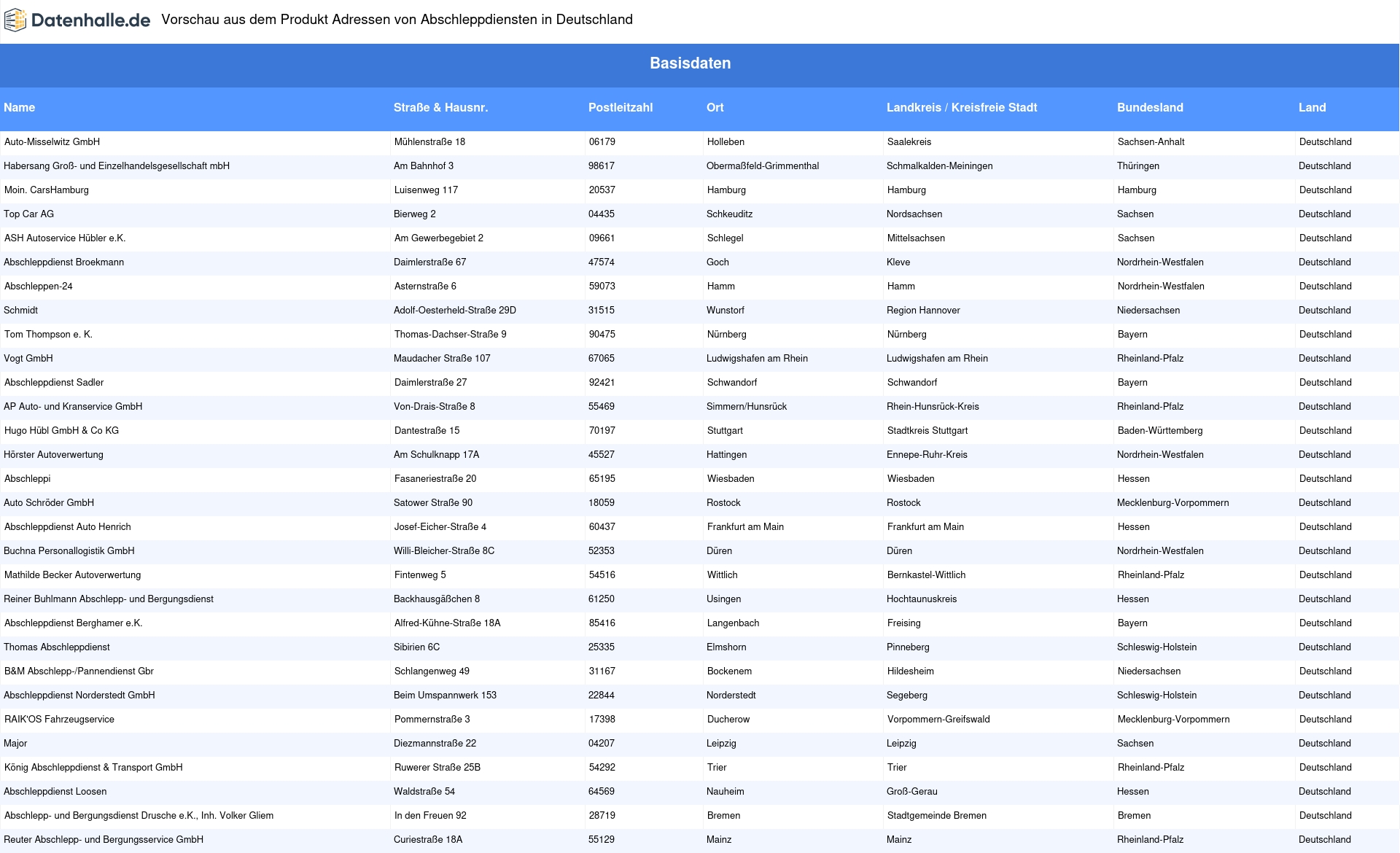The width and height of the screenshot is (1400, 853).
Task: Select Stadtkreis Stuttgart district cell
Action: tap(927, 431)
